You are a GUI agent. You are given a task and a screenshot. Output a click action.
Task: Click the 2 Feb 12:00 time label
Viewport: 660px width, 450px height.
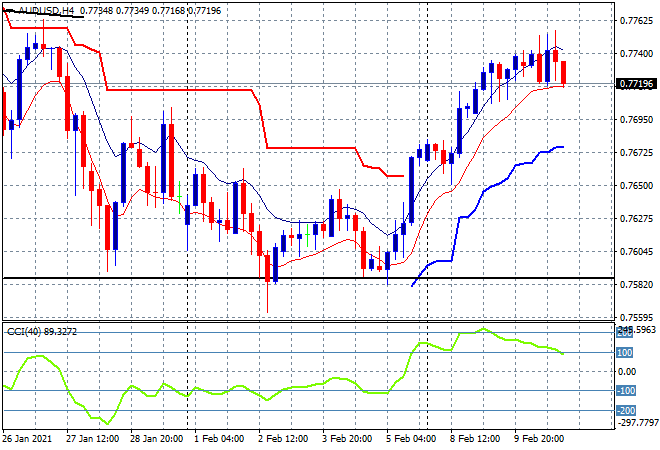pos(283,439)
